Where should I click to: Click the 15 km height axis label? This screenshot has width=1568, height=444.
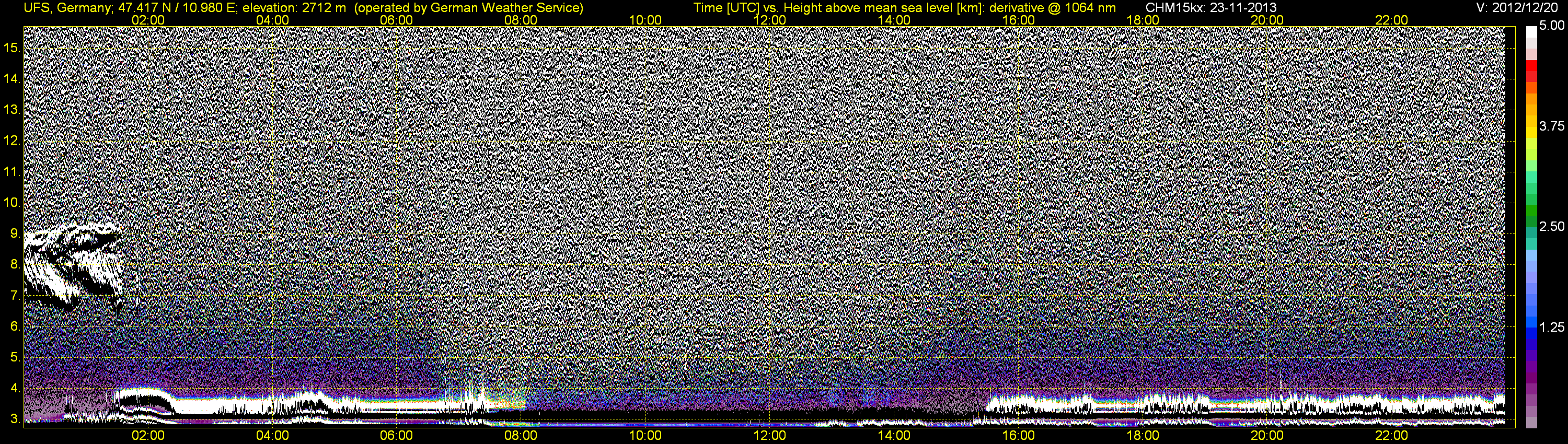[11, 48]
